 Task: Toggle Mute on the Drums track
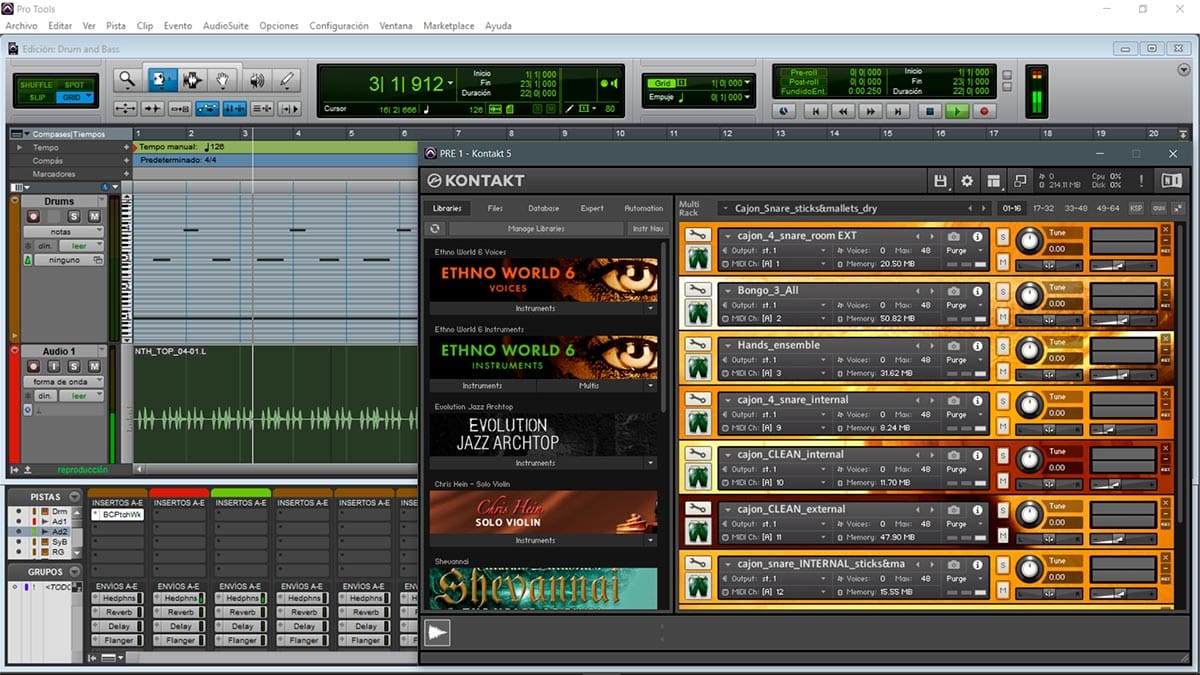pos(94,216)
